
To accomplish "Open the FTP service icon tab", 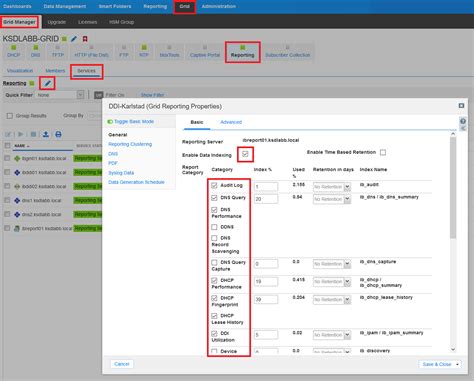I will (124, 52).
